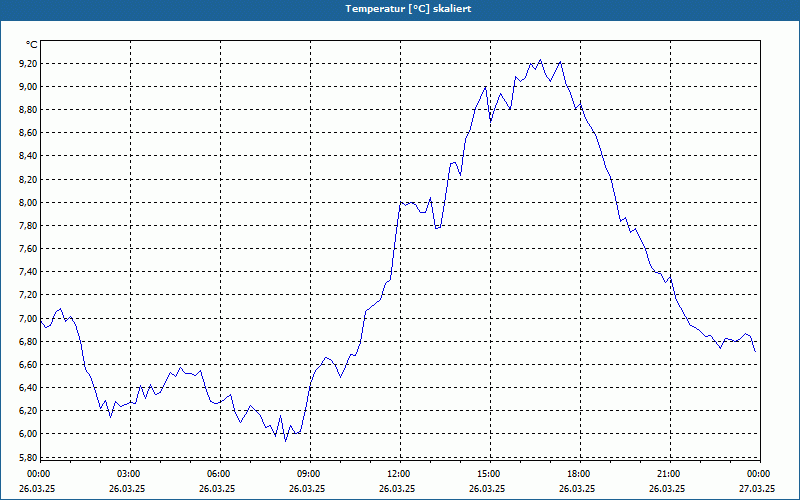Viewport: 800px width, 500px height.
Task: Select the 7,80 y-axis value
Action: [28, 226]
